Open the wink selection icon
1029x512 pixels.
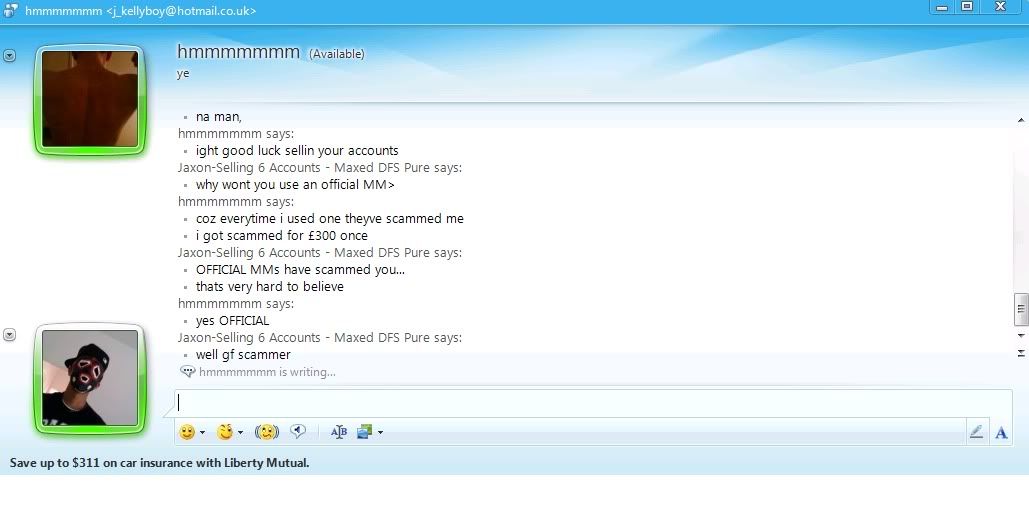[225, 432]
